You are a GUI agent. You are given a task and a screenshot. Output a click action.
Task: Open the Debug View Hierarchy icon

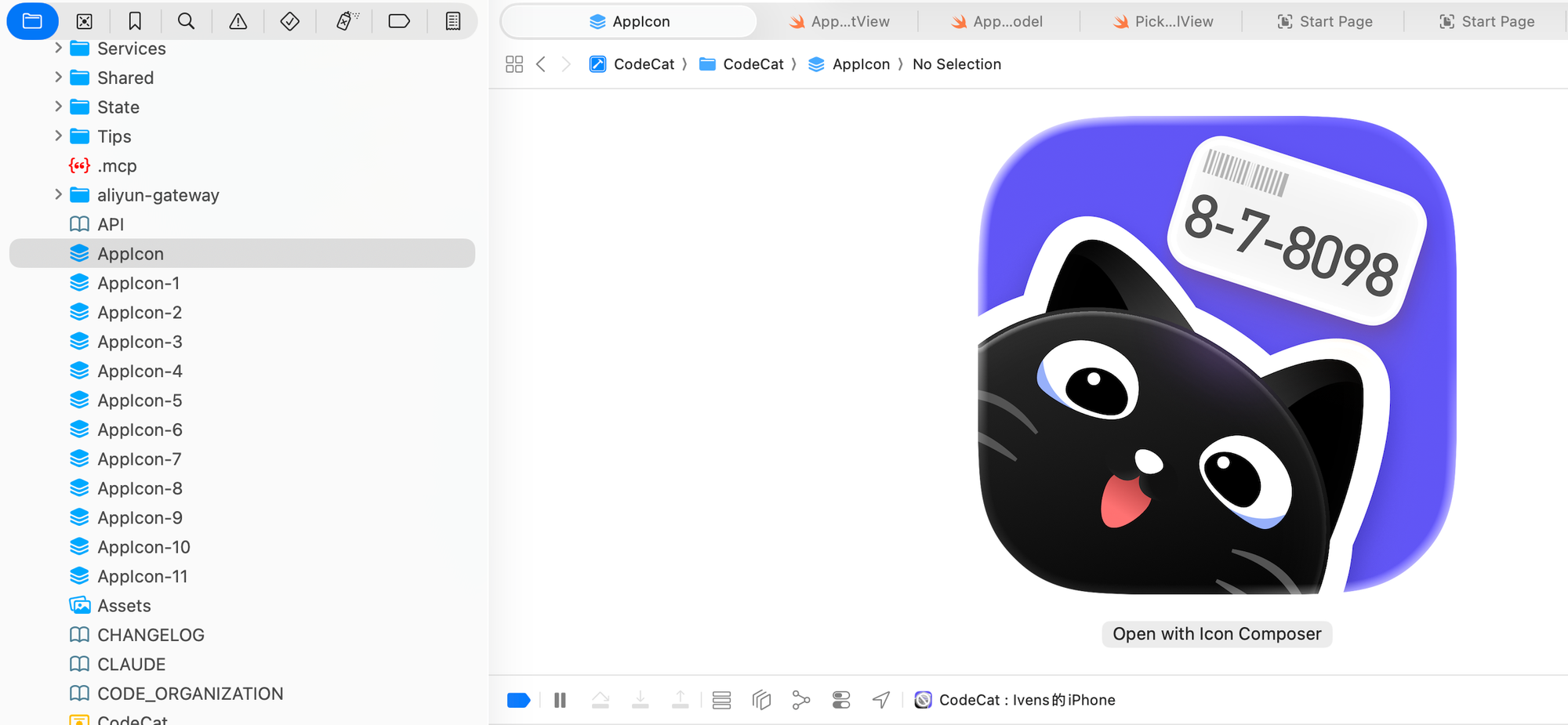[761, 700]
